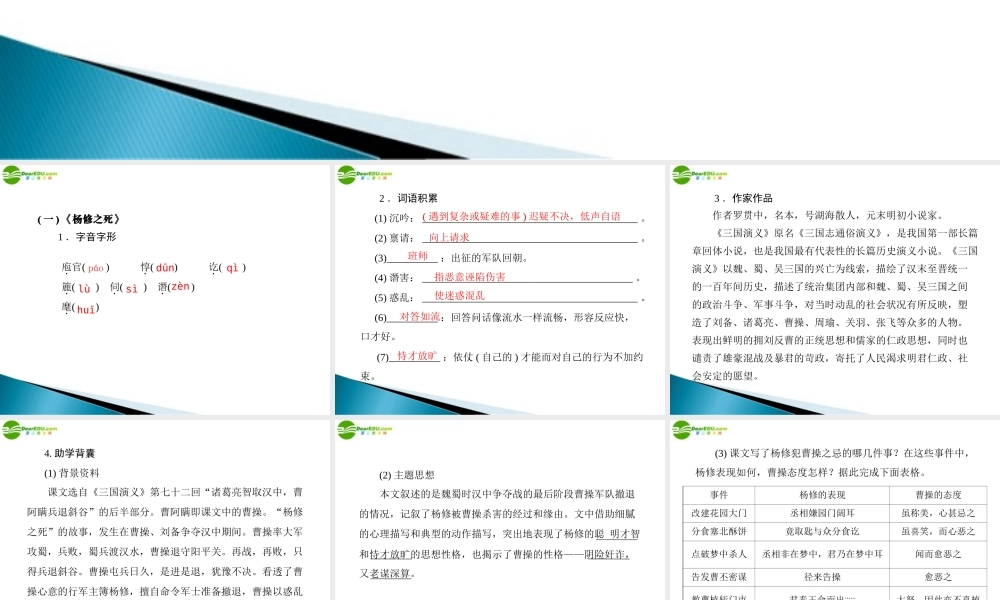The image size is (1000, 600).
Task: Click the table header 杨修的表现
Action: click(x=822, y=495)
